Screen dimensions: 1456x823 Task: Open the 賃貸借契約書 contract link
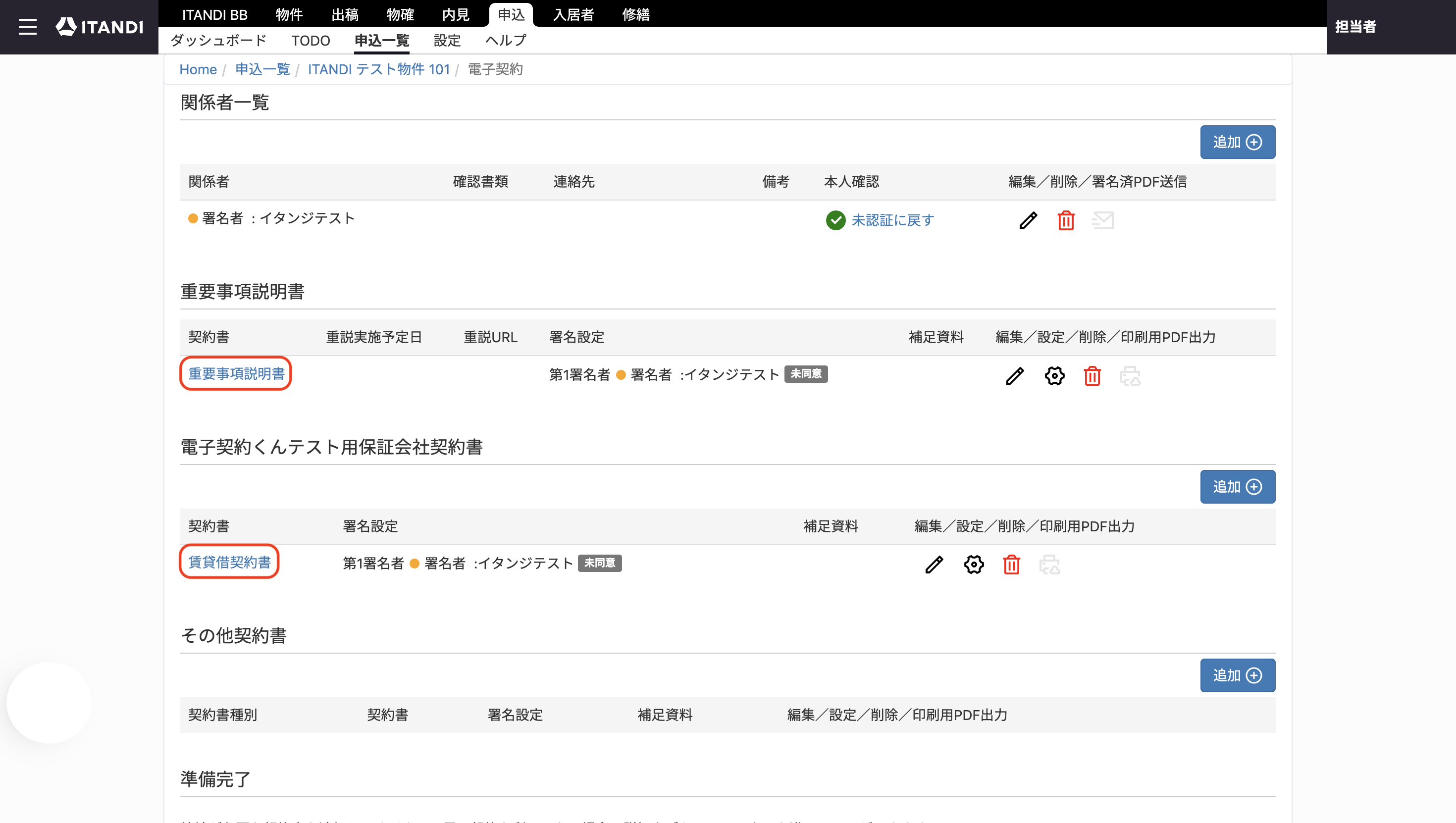229,563
